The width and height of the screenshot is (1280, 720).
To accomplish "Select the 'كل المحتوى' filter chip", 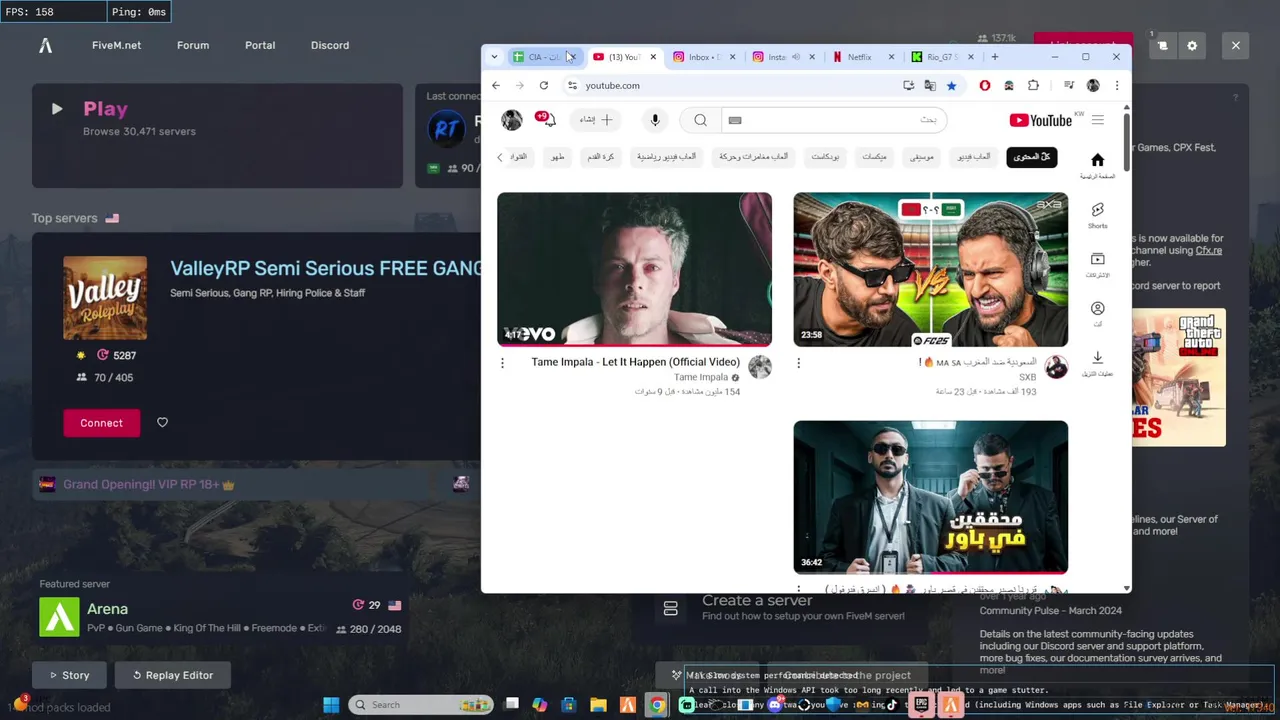I will (x=1032, y=157).
